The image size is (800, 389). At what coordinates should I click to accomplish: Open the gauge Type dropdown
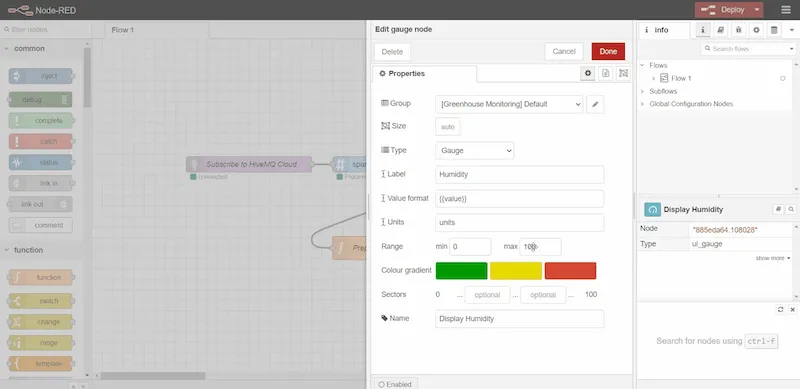coord(474,151)
